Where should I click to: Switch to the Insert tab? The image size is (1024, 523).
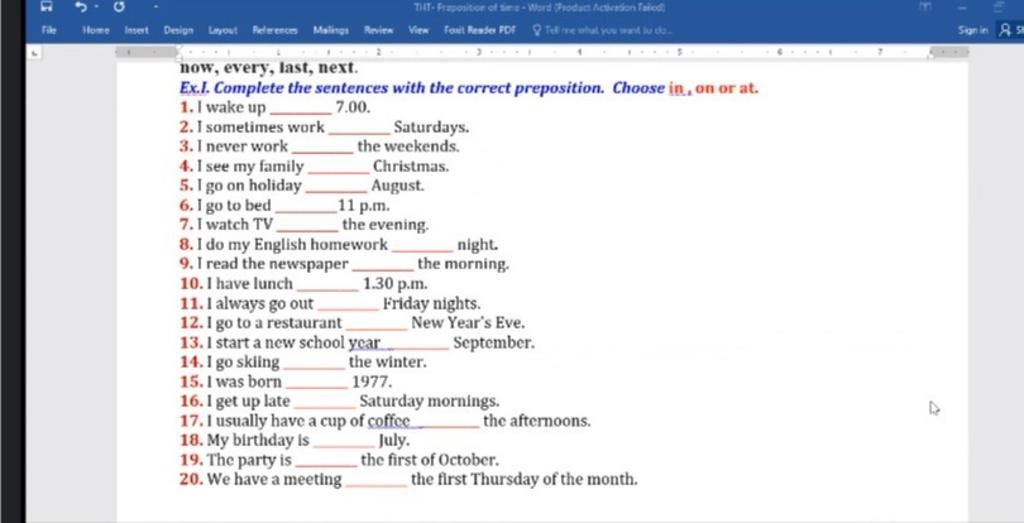pyautogui.click(x=137, y=30)
